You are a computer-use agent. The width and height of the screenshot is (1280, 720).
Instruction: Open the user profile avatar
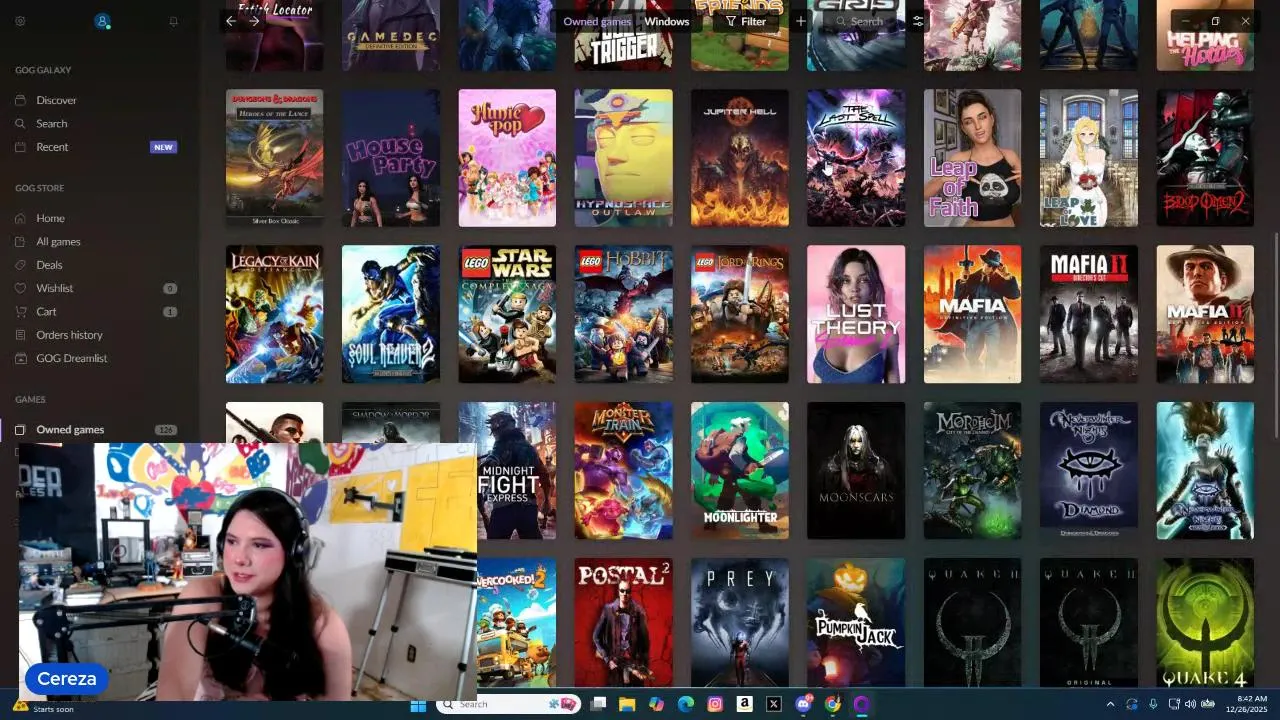pyautogui.click(x=102, y=21)
